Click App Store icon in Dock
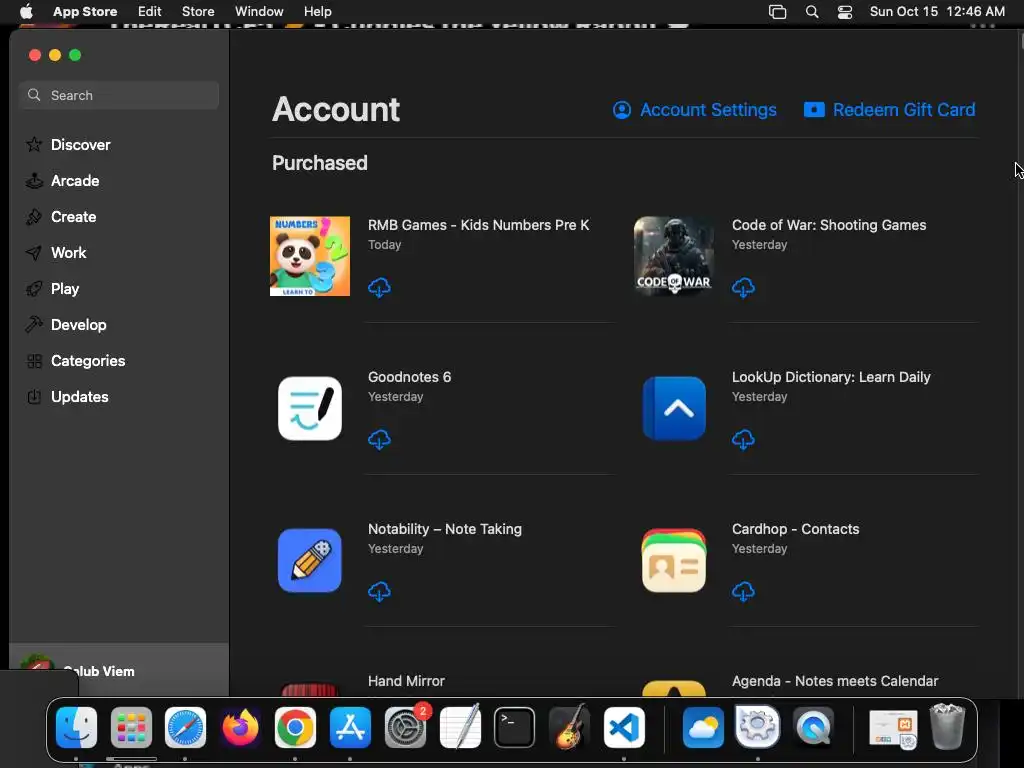The height and width of the screenshot is (768, 1024). [350, 727]
